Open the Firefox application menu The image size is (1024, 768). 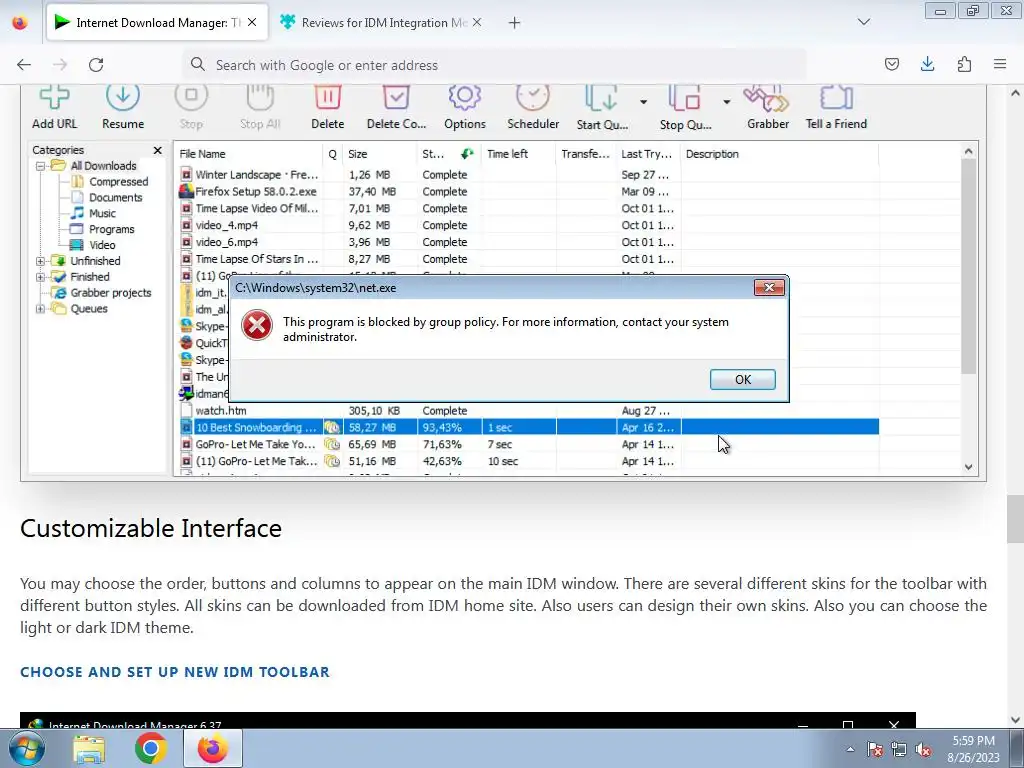tap(1000, 64)
